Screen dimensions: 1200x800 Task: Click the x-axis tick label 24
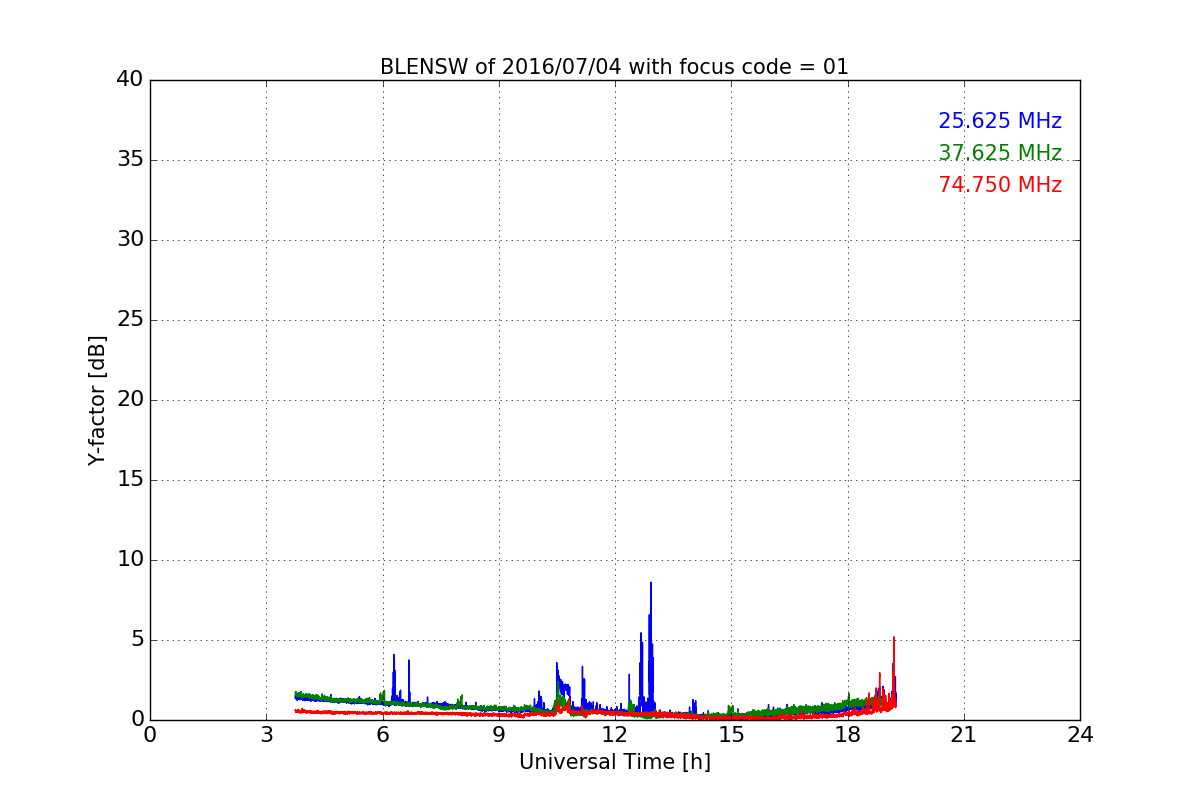[x=1080, y=735]
